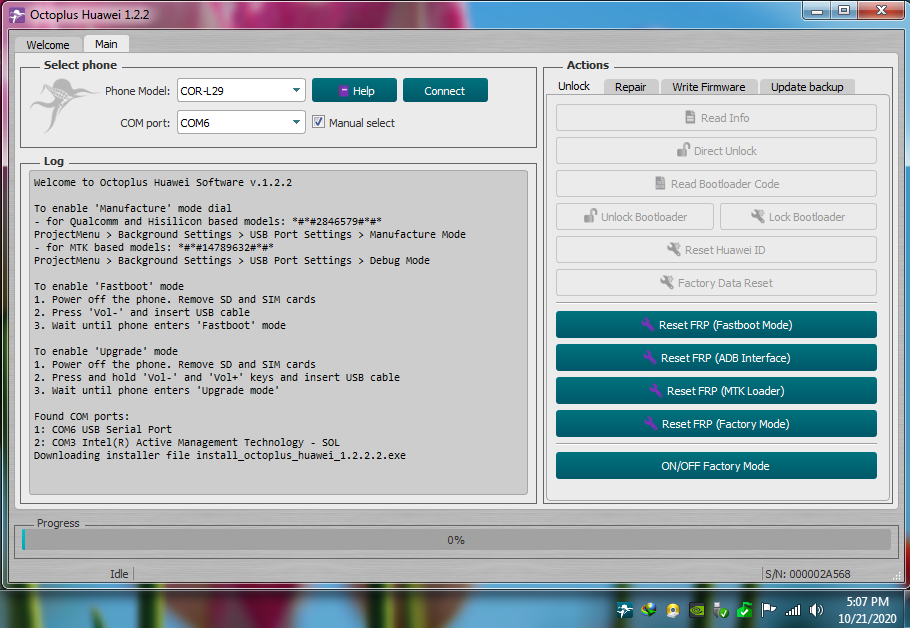Click the Factory Data Reset button
Image resolution: width=910 pixels, height=628 pixels.
point(716,283)
